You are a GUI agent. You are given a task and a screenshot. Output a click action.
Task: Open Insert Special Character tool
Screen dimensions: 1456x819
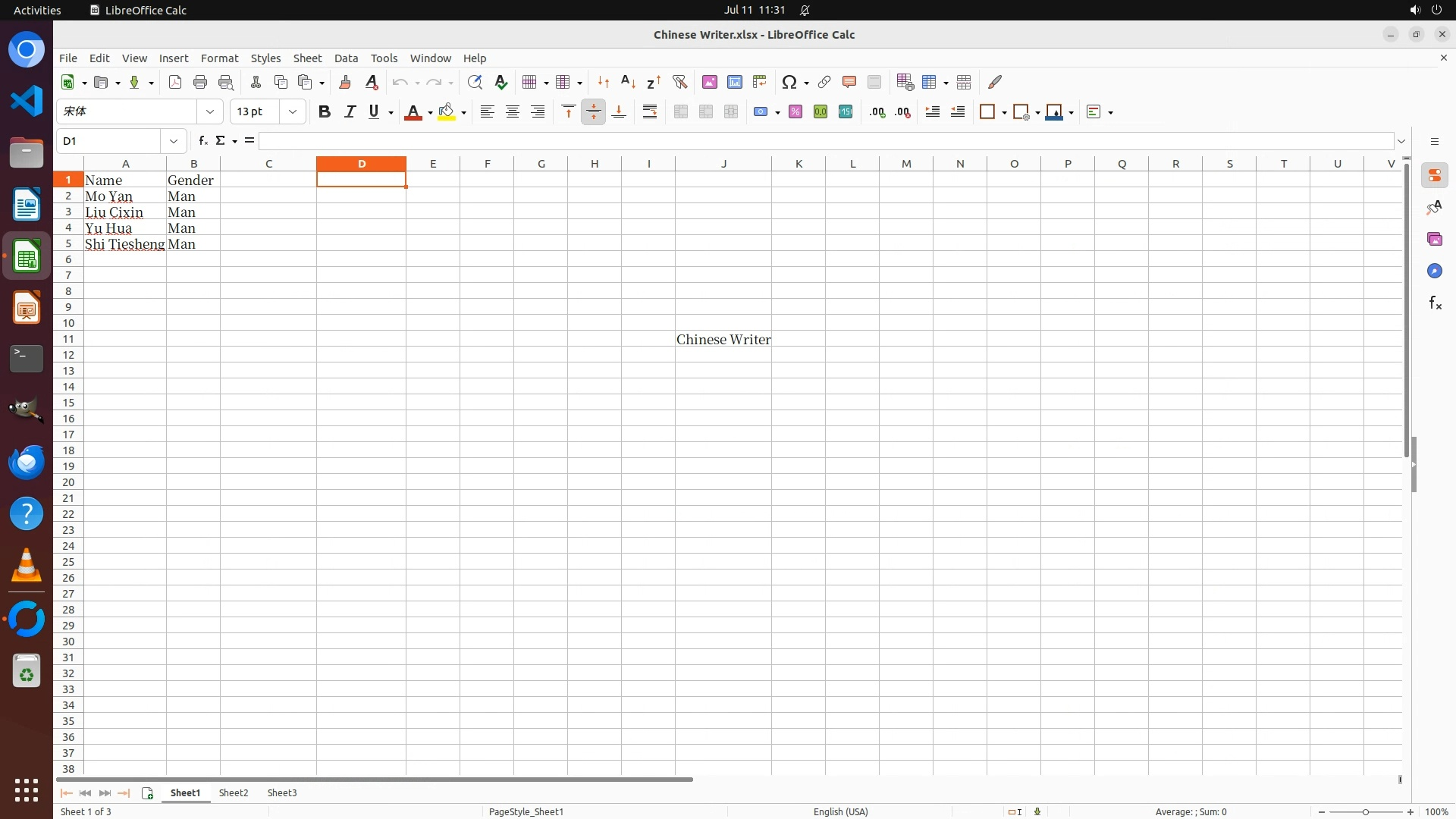(x=789, y=82)
